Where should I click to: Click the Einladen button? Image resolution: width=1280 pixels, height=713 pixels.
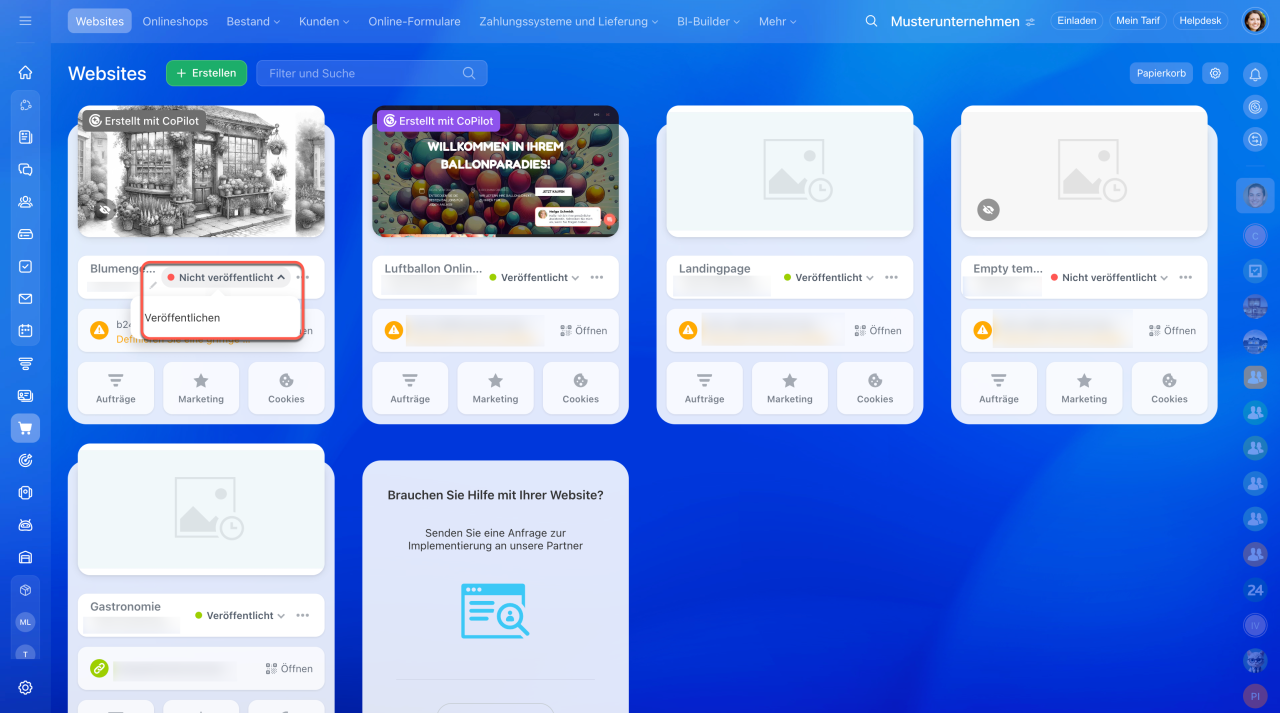pos(1077,21)
